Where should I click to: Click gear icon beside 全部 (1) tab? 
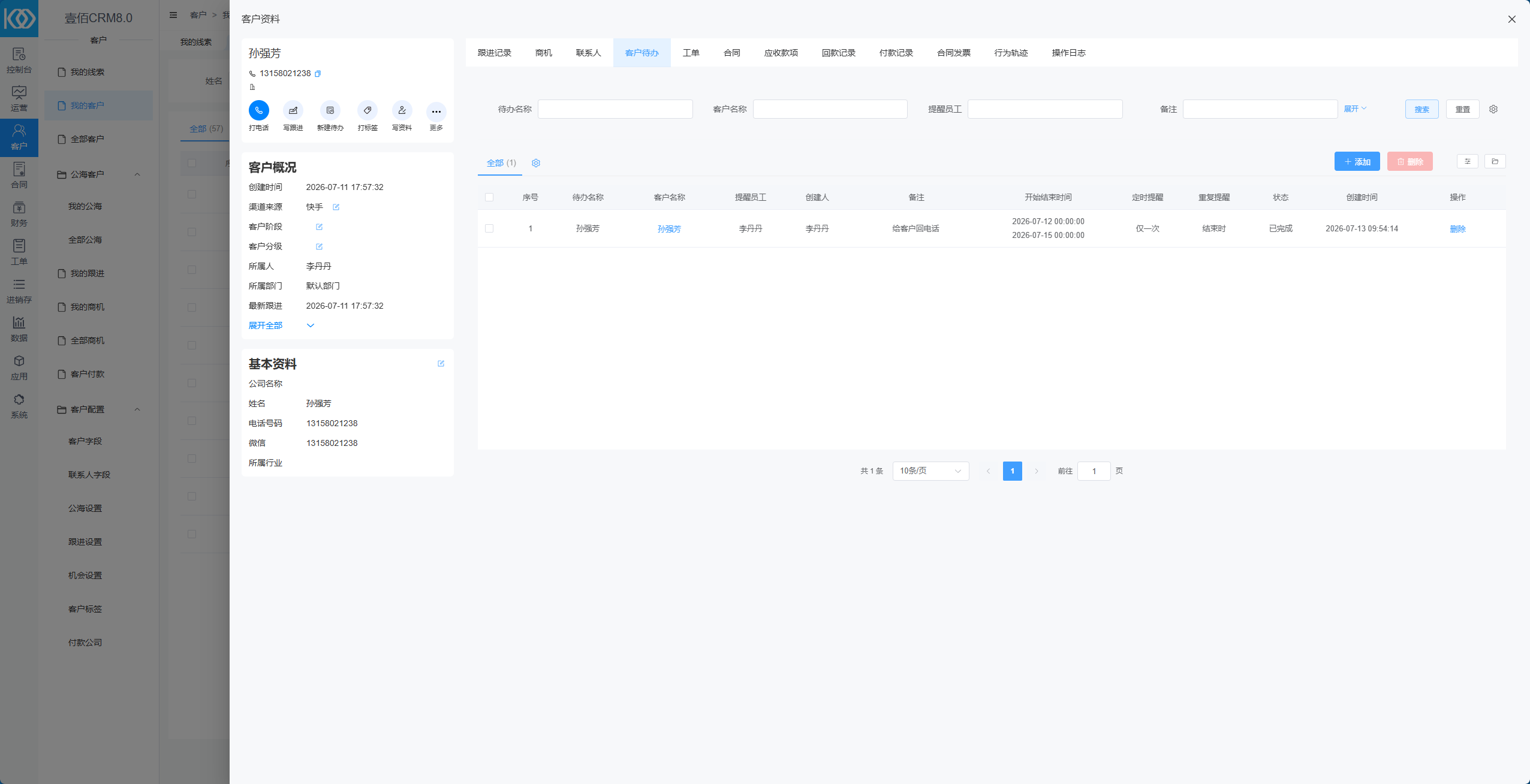click(536, 163)
